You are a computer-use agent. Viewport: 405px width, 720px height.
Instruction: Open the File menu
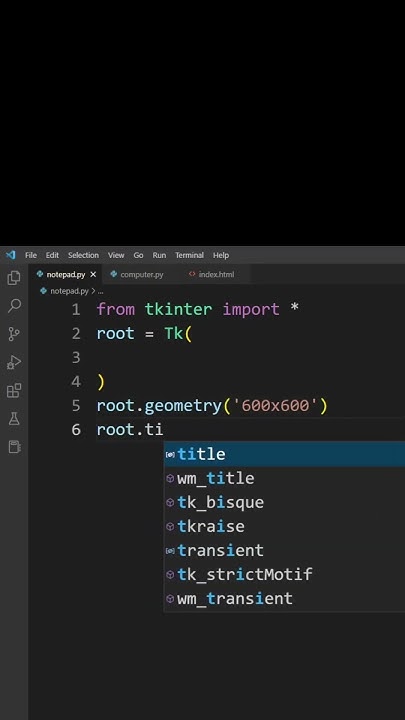pos(31,255)
